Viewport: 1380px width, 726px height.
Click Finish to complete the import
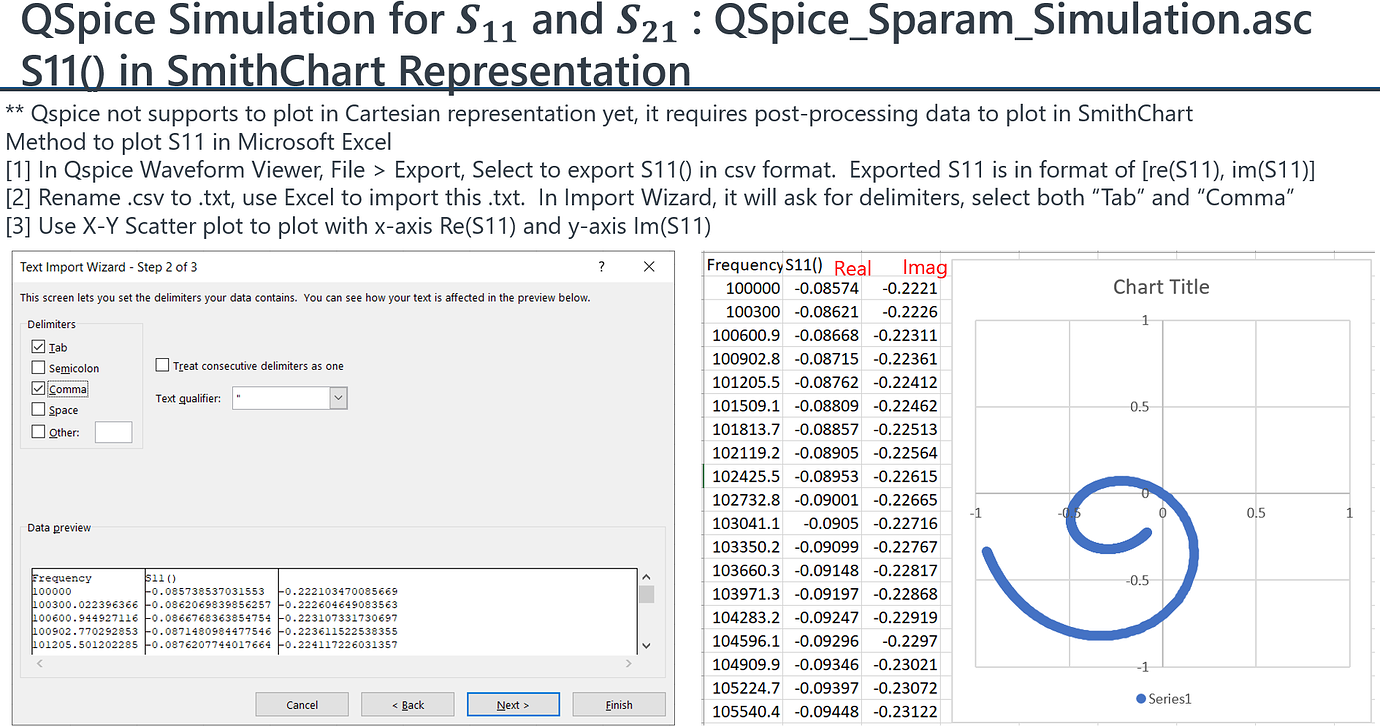(x=618, y=704)
